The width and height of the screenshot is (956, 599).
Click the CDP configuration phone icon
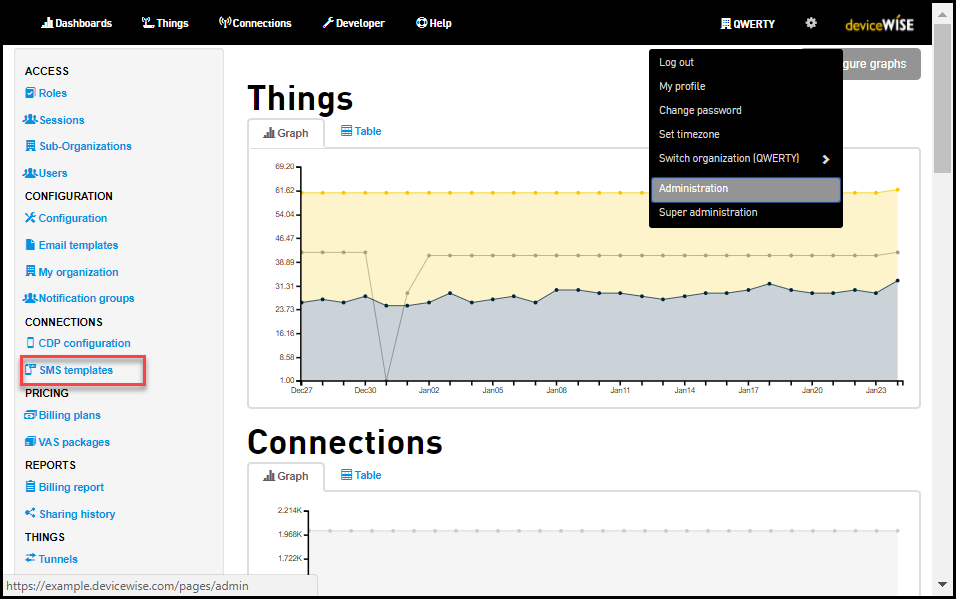(x=30, y=343)
